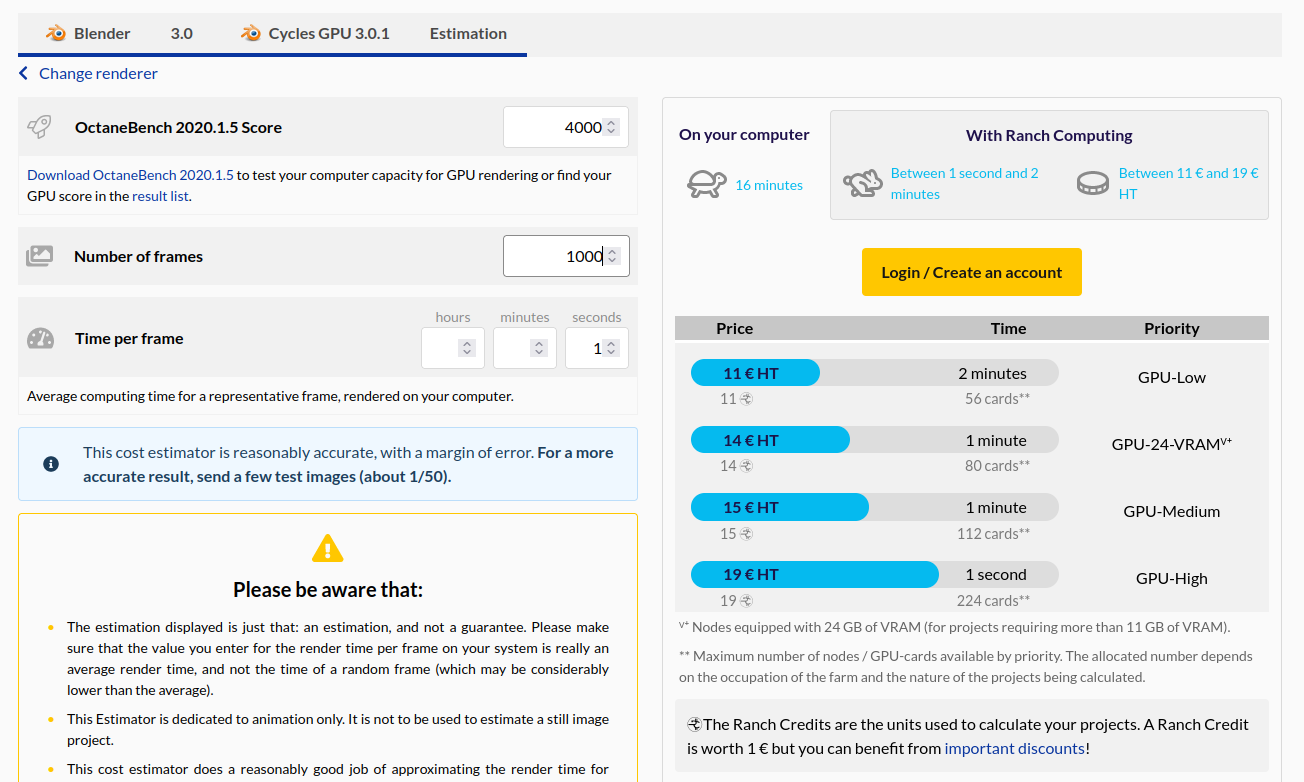Click the hours spinner arrows
1304x782 pixels.
tap(466, 348)
